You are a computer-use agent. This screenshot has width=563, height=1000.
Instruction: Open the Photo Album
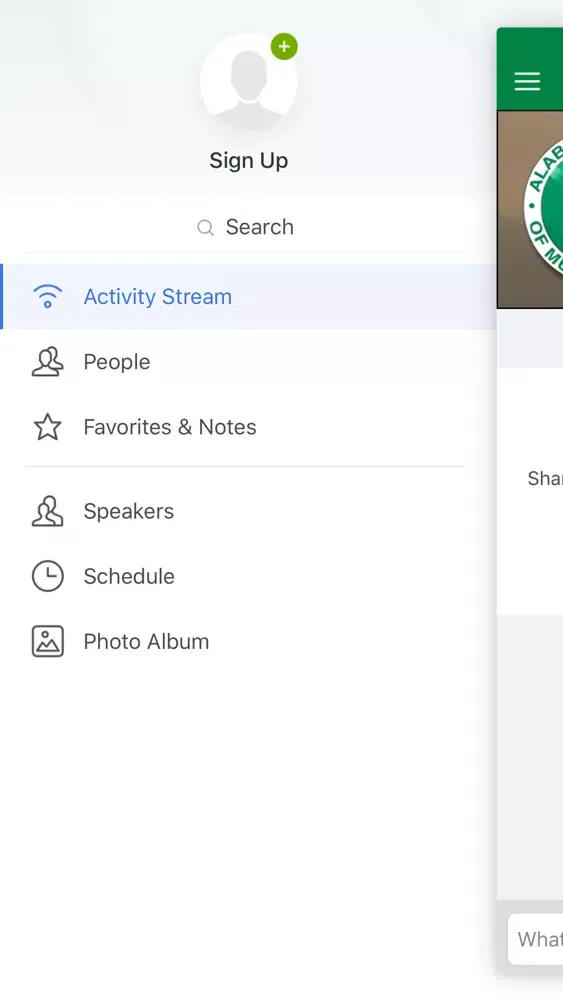[248, 641]
